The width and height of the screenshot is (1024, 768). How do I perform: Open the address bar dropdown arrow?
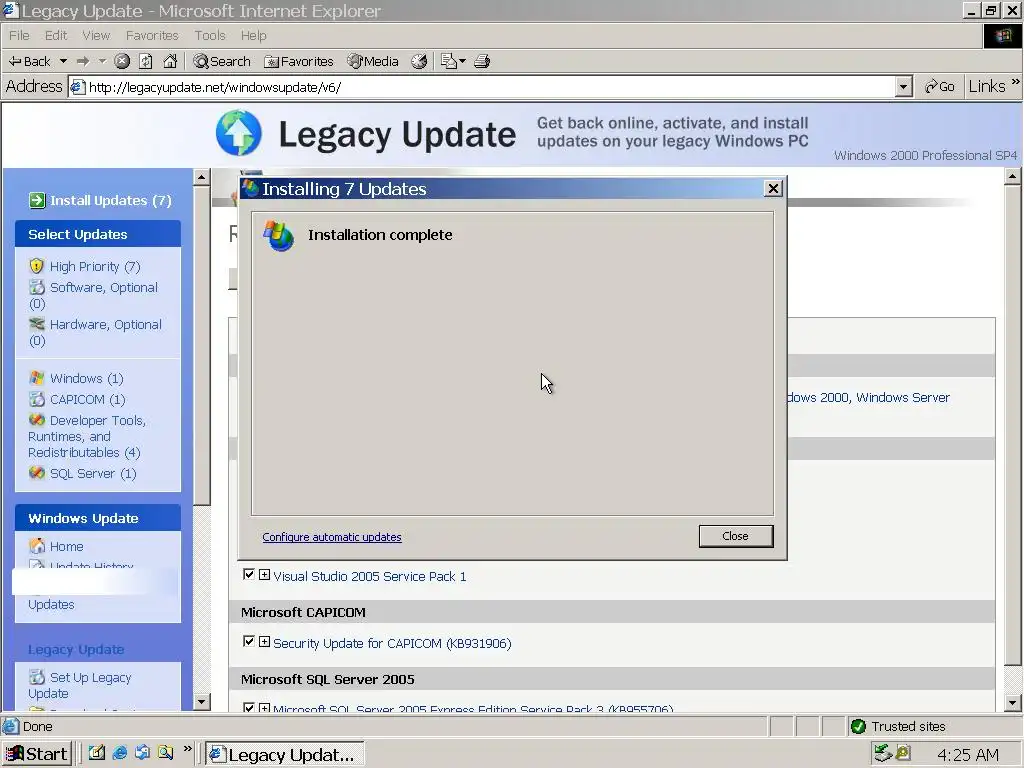(903, 86)
